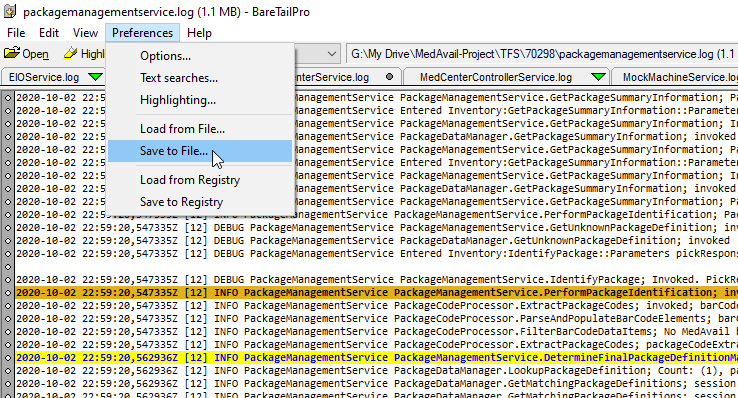Expand the toolbar combo box dropdown arrow

[x=332, y=54]
